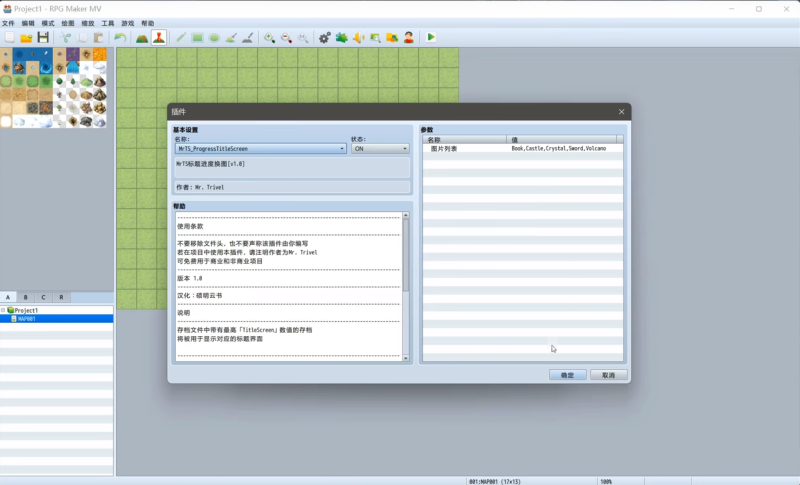Click the Zoom Out magnifier icon
Image resolution: width=800 pixels, height=485 pixels.
click(x=286, y=37)
